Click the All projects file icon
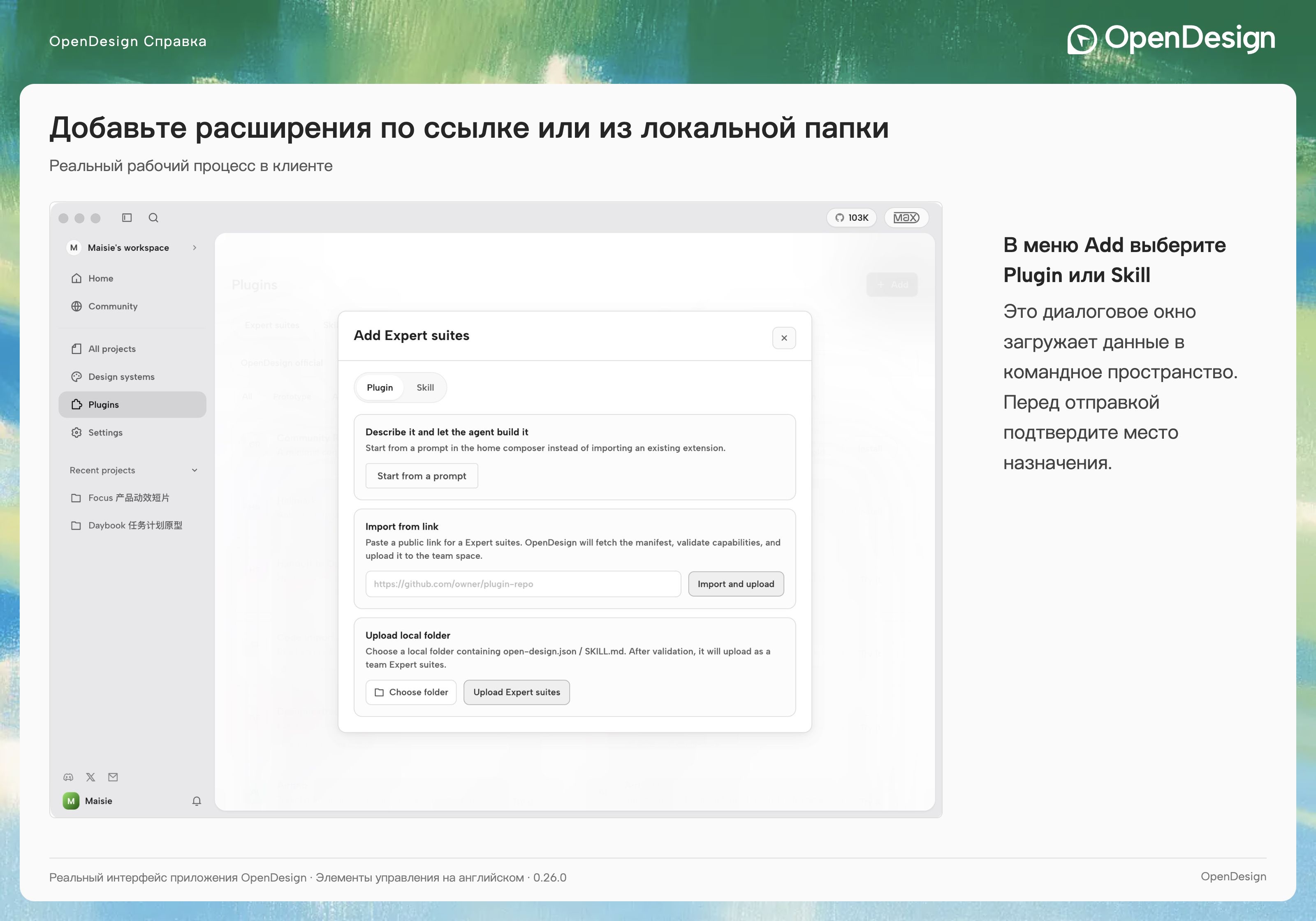The image size is (1316, 921). (x=76, y=349)
